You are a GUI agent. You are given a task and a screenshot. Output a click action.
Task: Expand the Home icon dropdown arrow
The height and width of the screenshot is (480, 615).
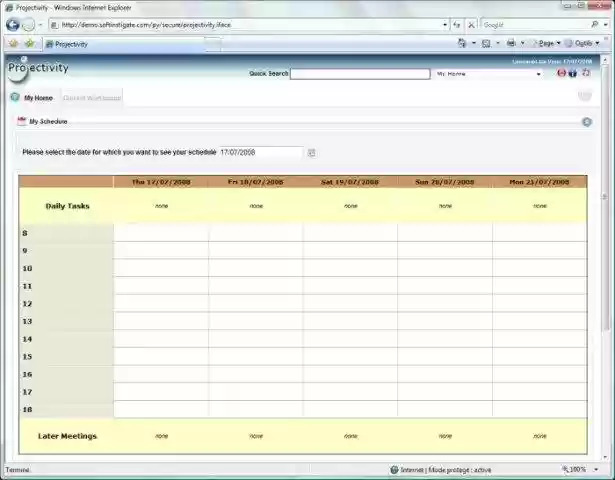[x=474, y=43]
